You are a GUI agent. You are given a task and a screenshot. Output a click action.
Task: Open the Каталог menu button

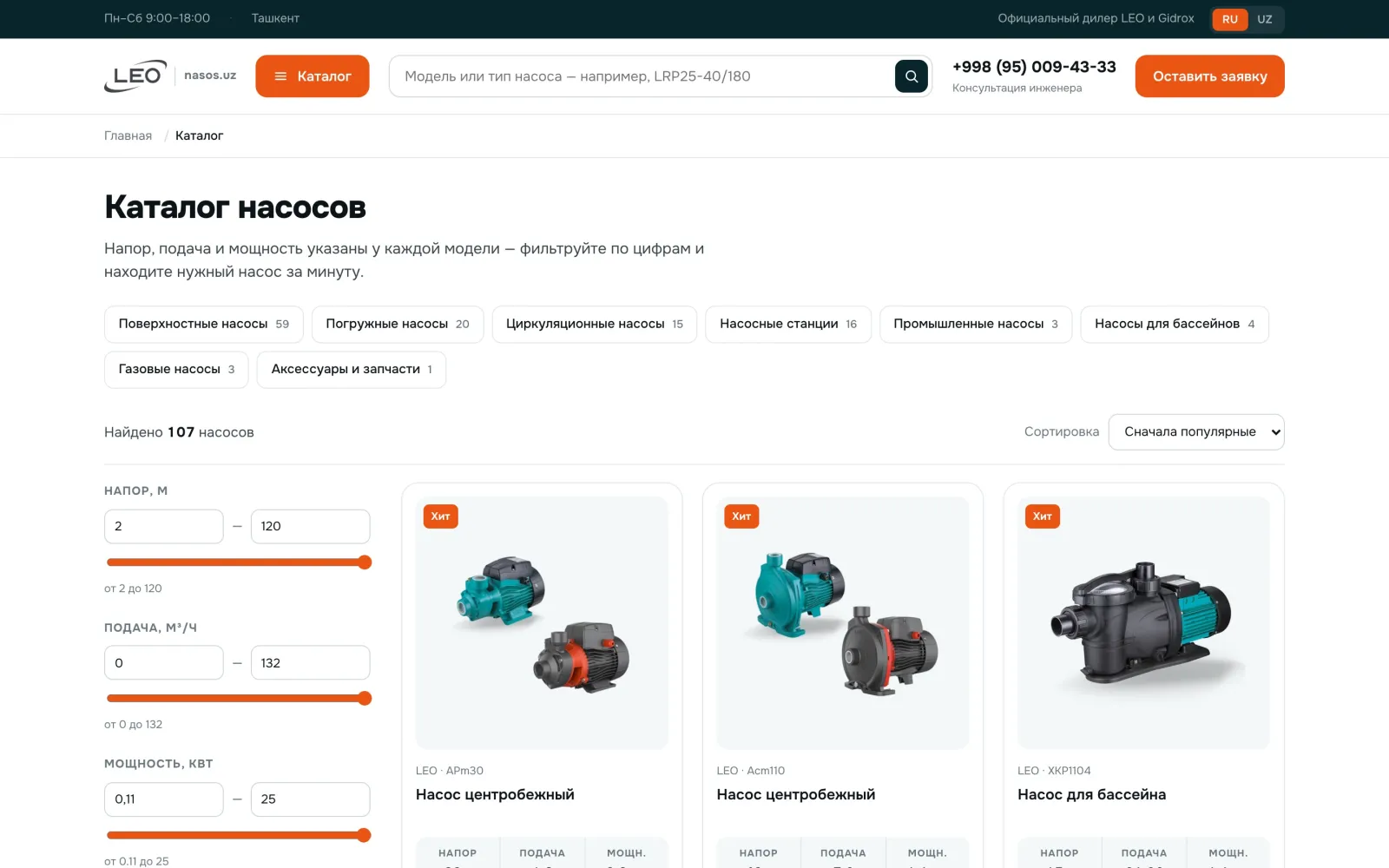tap(313, 76)
